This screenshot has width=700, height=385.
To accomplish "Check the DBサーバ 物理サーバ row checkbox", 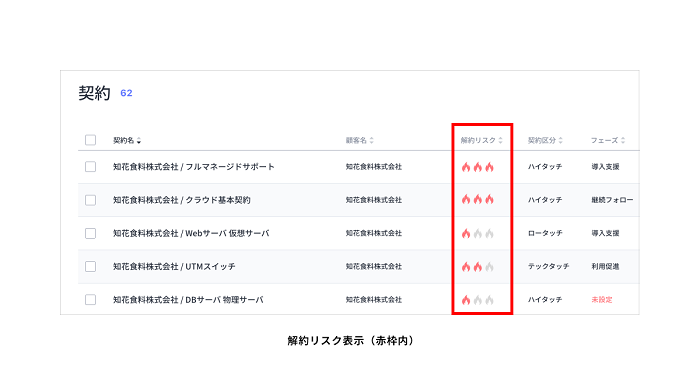I will click(x=91, y=300).
